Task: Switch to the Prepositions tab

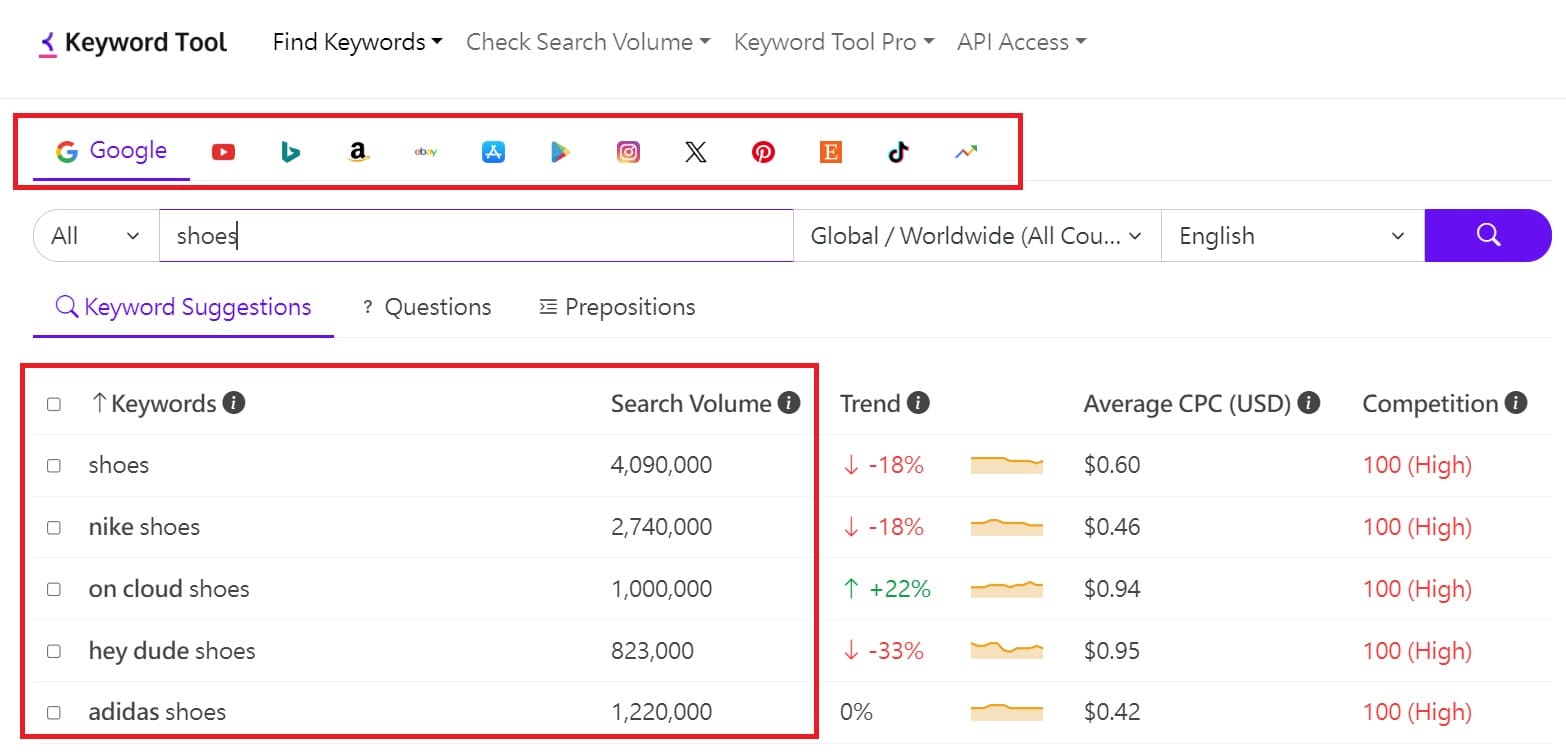Action: point(617,307)
